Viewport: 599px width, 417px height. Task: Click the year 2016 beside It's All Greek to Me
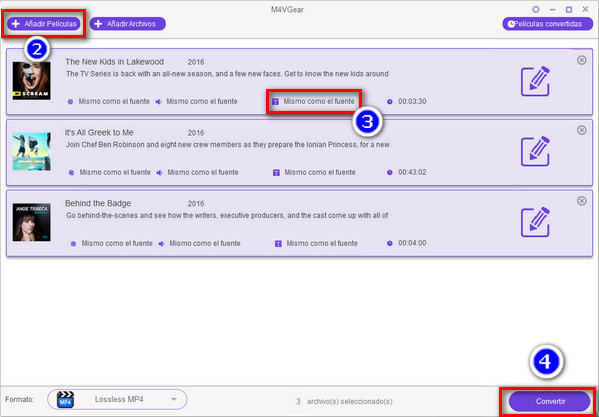[196, 133]
